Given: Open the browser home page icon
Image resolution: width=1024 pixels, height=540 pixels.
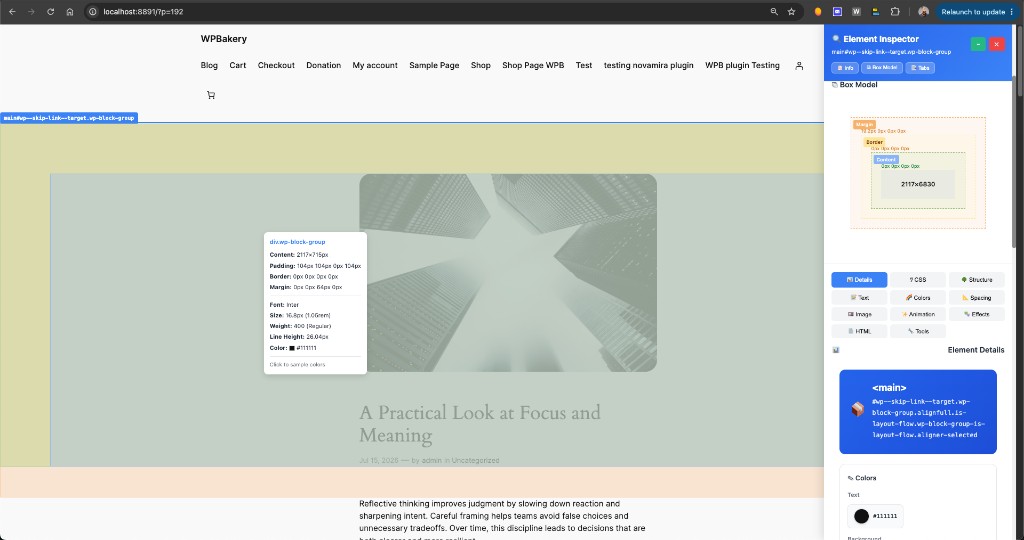Looking at the screenshot, I should click(x=69, y=12).
